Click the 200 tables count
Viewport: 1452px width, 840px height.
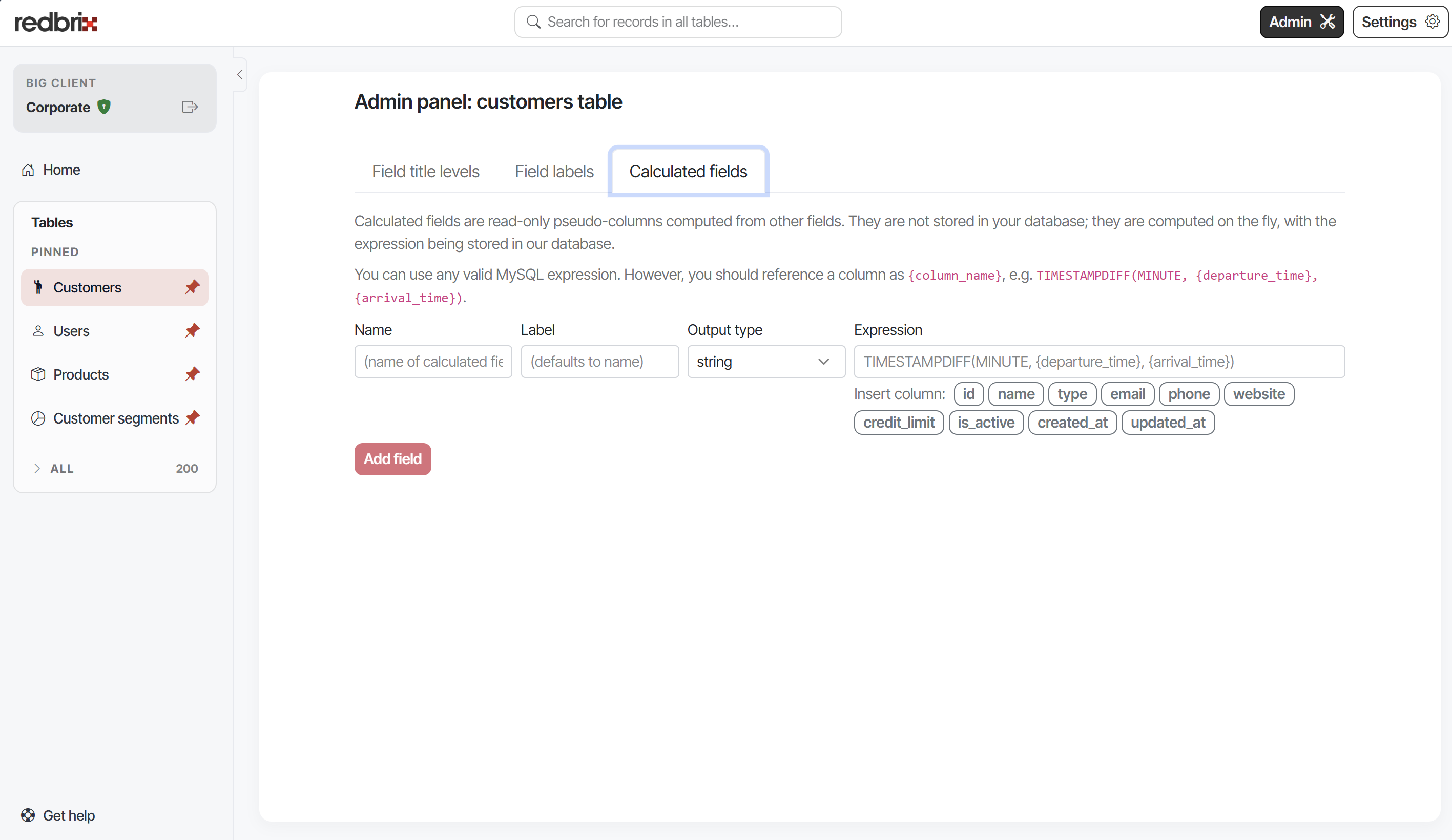pos(186,468)
